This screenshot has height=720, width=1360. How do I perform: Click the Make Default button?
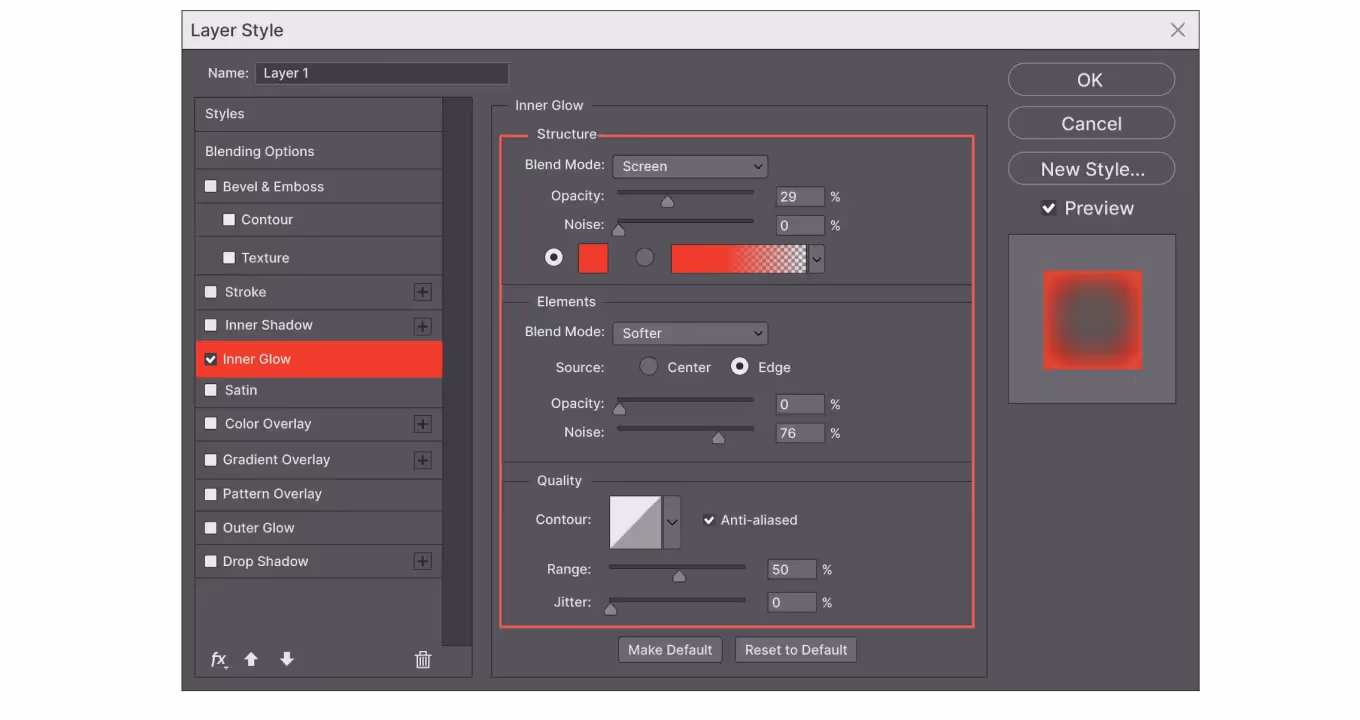tap(670, 650)
